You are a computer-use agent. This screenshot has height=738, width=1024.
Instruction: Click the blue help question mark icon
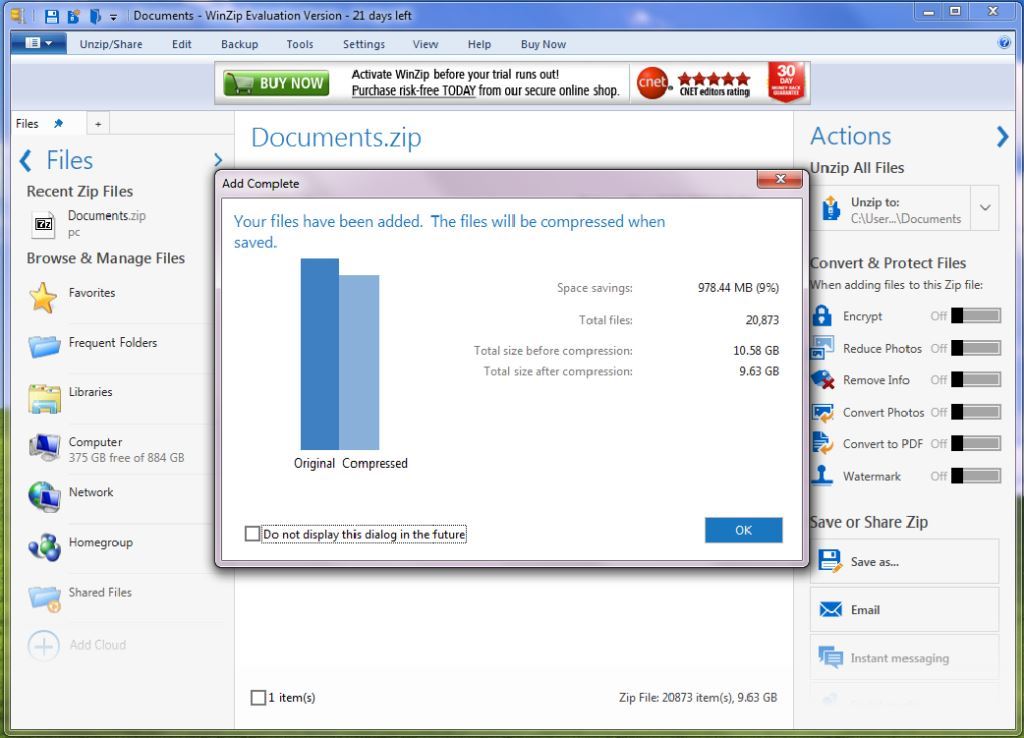coord(1004,43)
